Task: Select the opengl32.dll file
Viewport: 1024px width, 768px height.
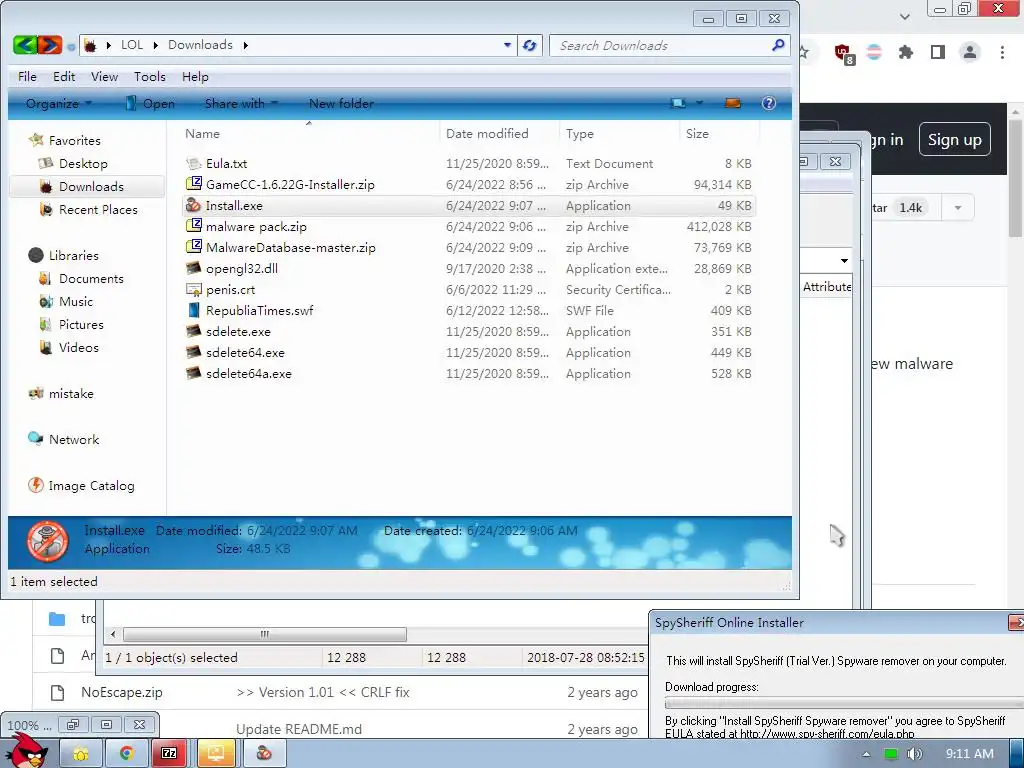Action: pyautogui.click(x=242, y=268)
